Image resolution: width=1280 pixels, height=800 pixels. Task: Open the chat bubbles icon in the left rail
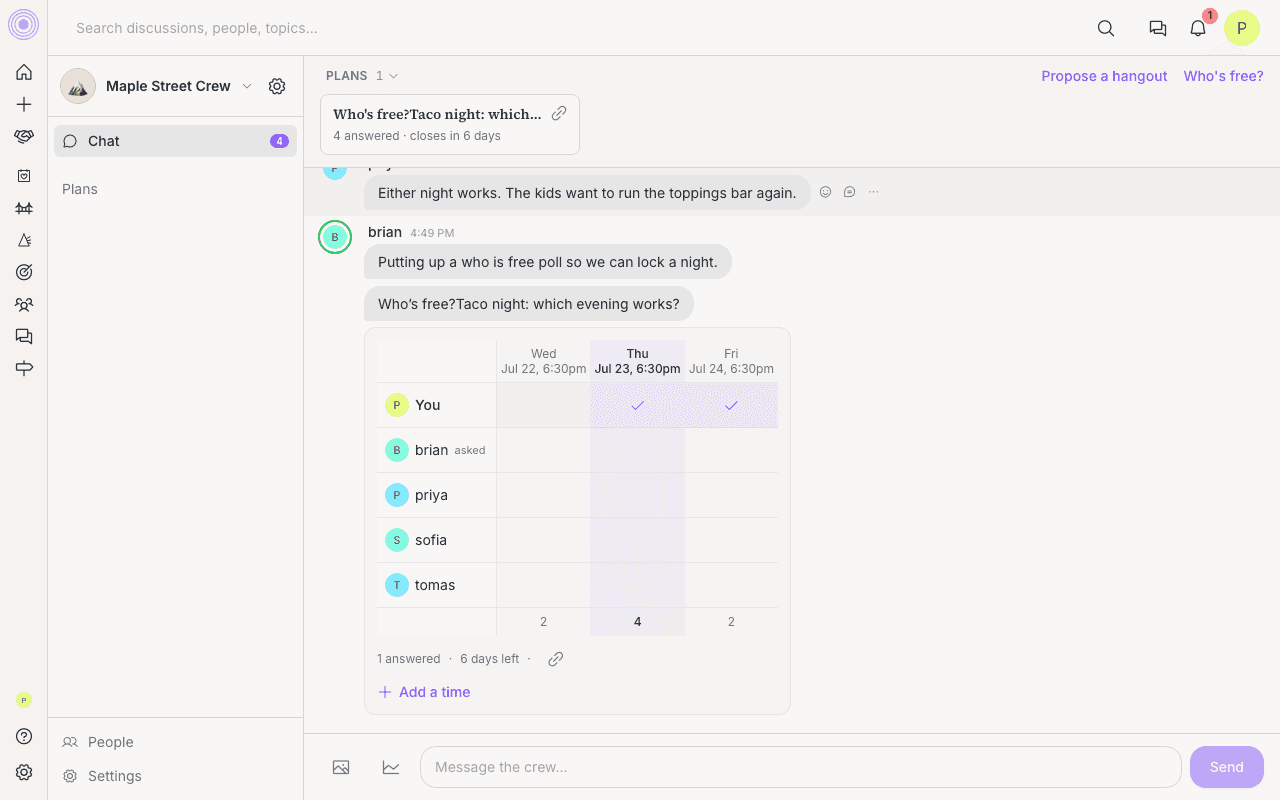coord(24,336)
